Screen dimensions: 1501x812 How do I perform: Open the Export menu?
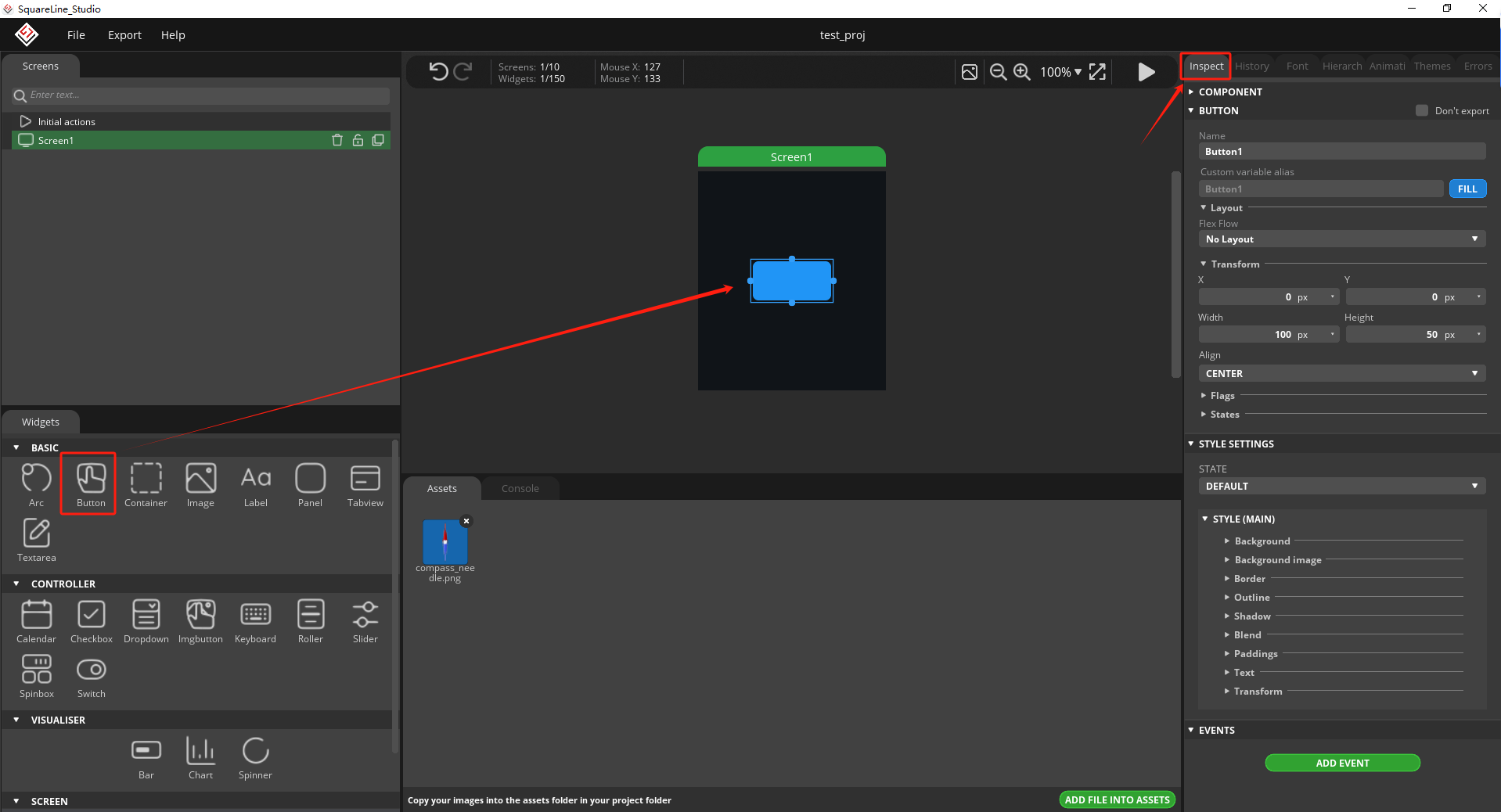pyautogui.click(x=124, y=35)
